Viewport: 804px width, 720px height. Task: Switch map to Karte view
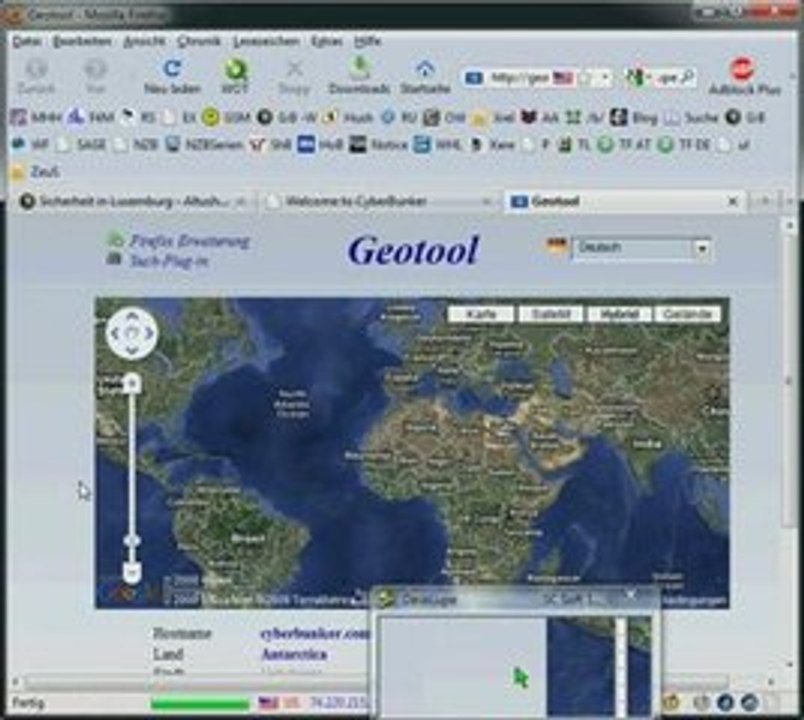480,314
